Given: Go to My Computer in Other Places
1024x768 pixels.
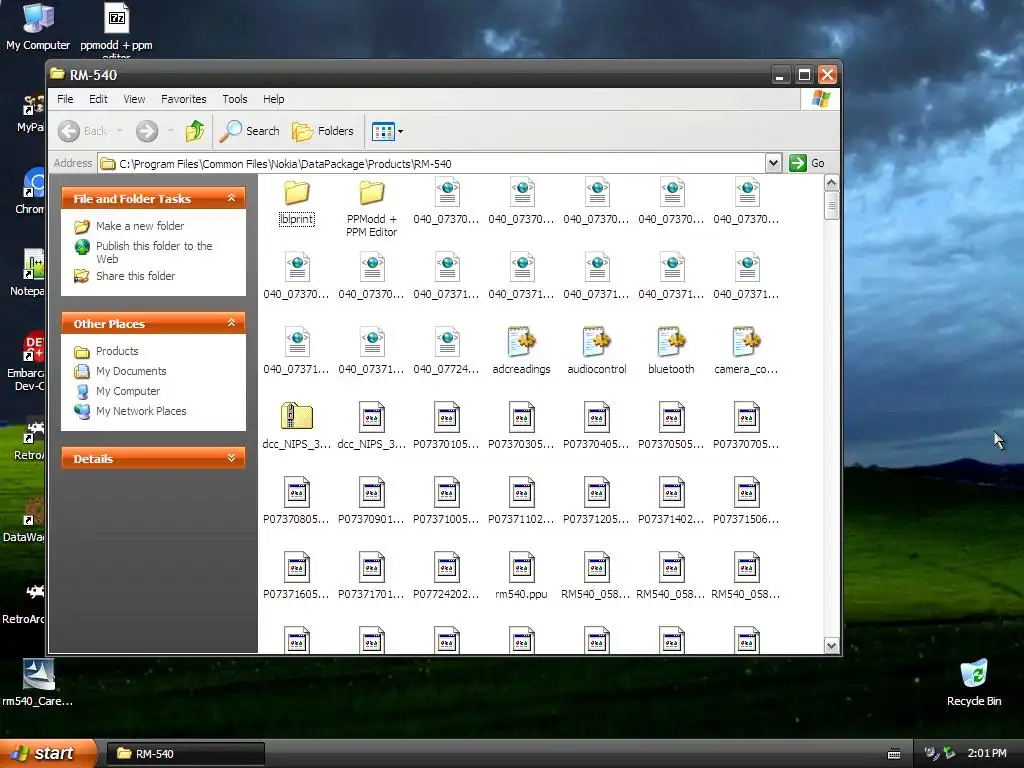Looking at the screenshot, I should coord(127,391).
